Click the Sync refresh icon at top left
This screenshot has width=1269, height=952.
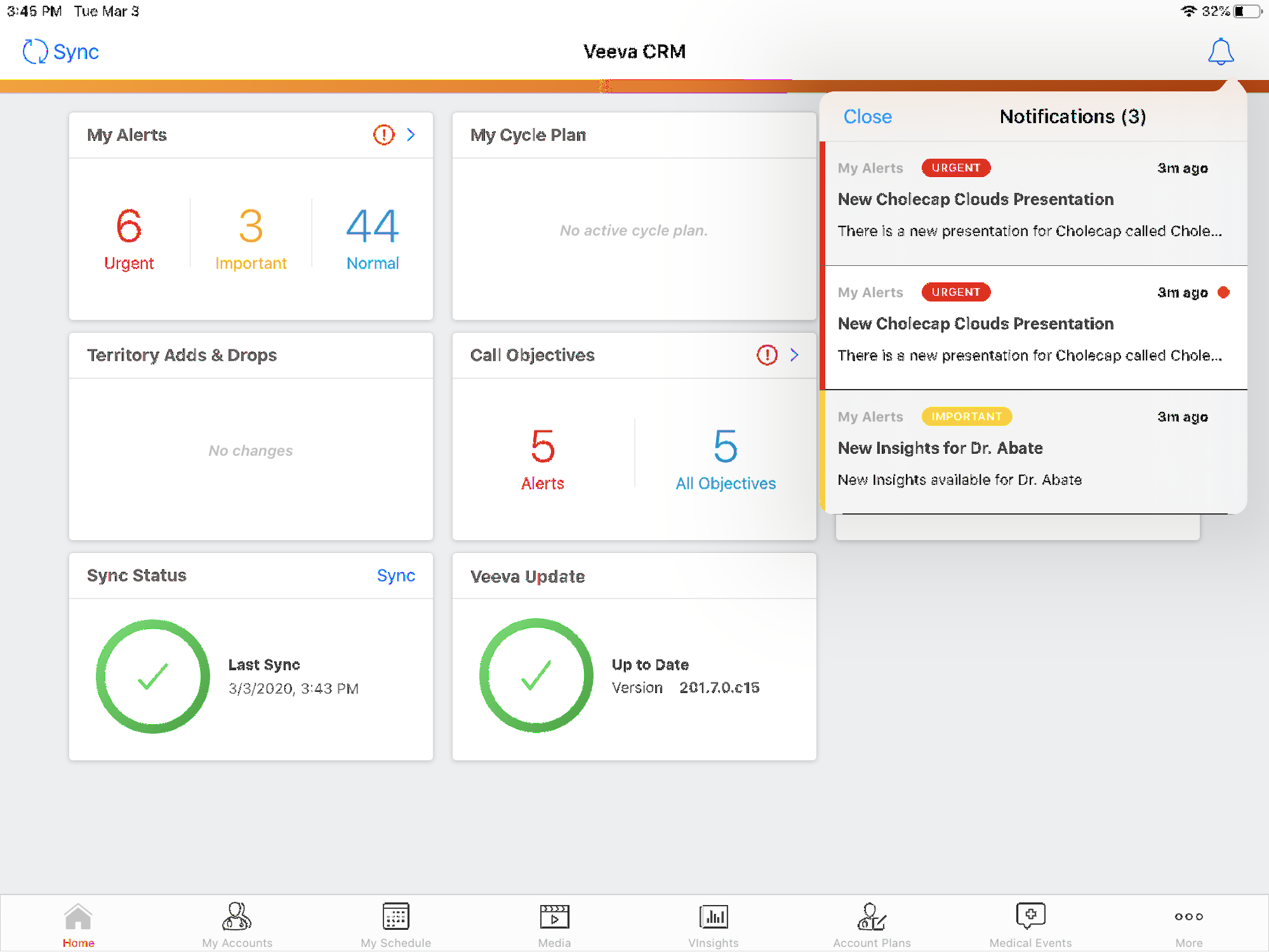click(x=35, y=51)
